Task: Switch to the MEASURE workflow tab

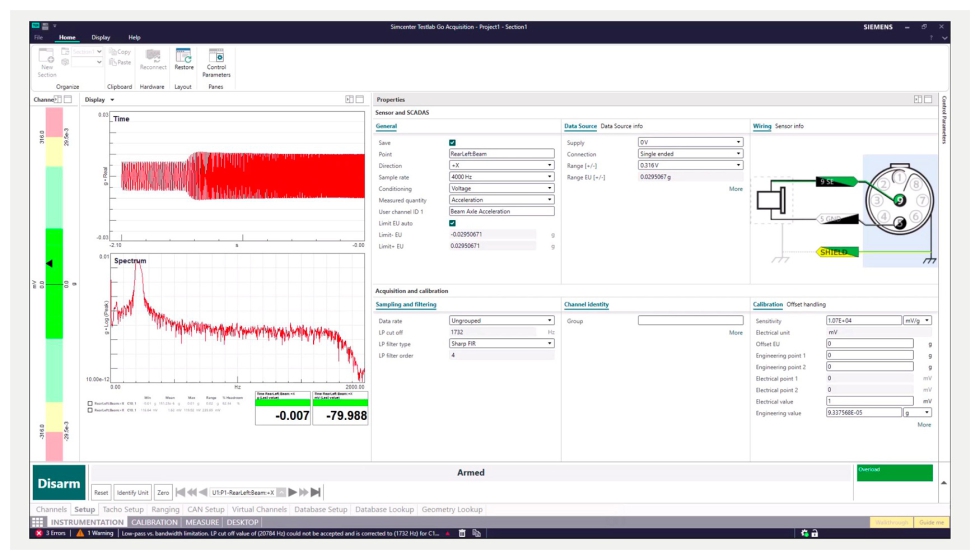Action: point(202,522)
